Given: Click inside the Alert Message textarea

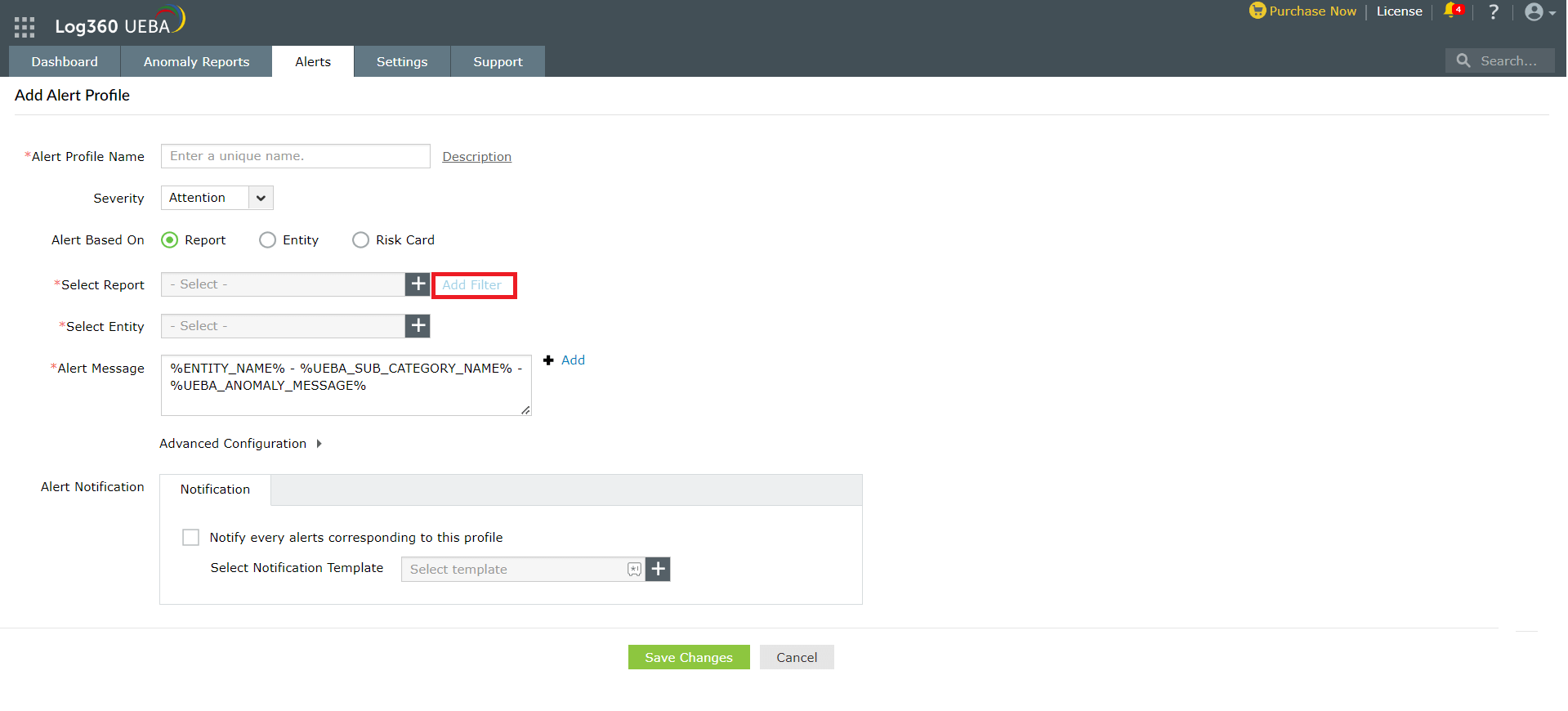Looking at the screenshot, I should pyautogui.click(x=346, y=385).
